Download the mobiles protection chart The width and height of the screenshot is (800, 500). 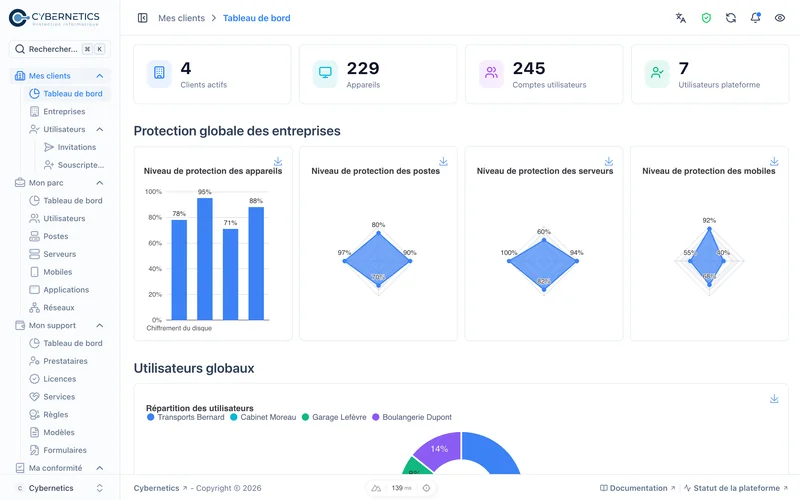coord(774,161)
